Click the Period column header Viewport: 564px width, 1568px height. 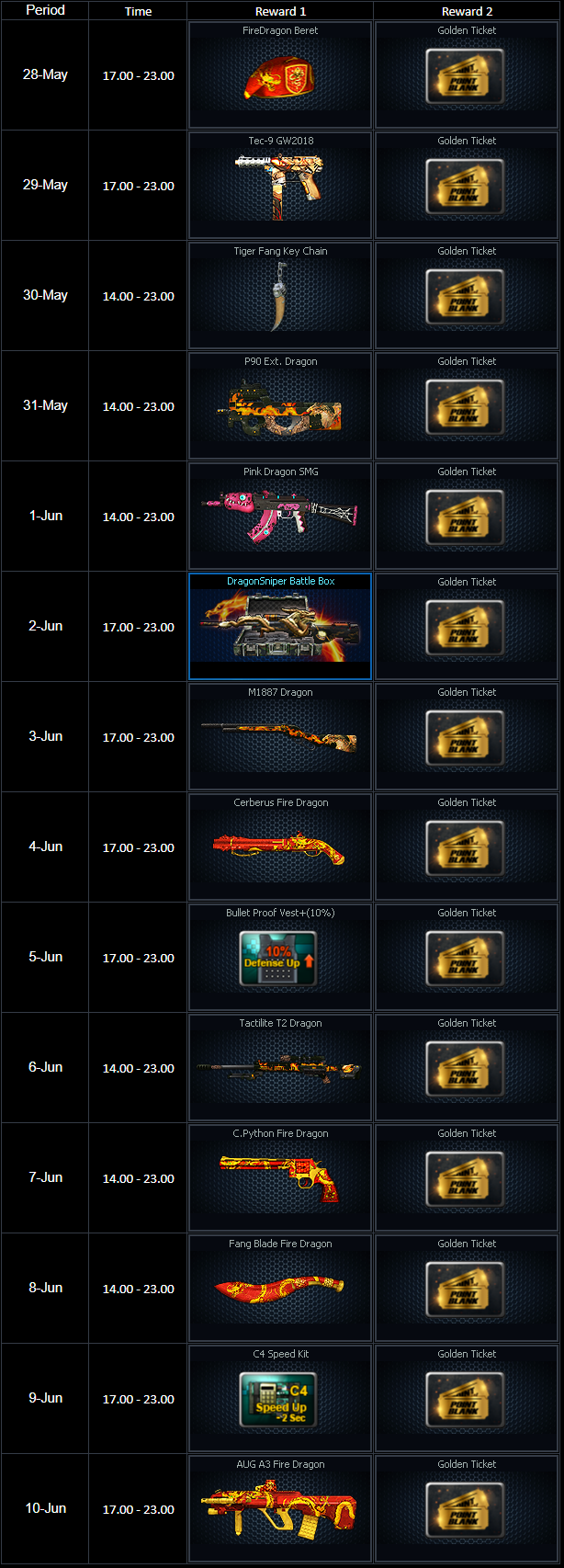[x=45, y=10]
